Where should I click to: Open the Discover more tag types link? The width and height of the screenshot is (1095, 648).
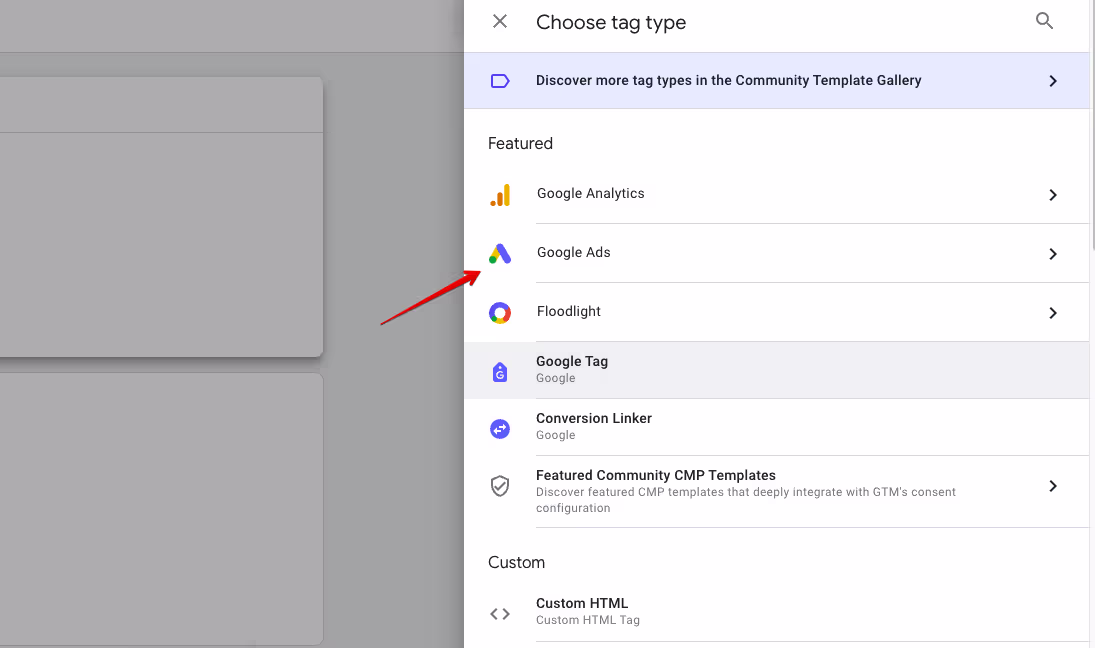coord(777,80)
